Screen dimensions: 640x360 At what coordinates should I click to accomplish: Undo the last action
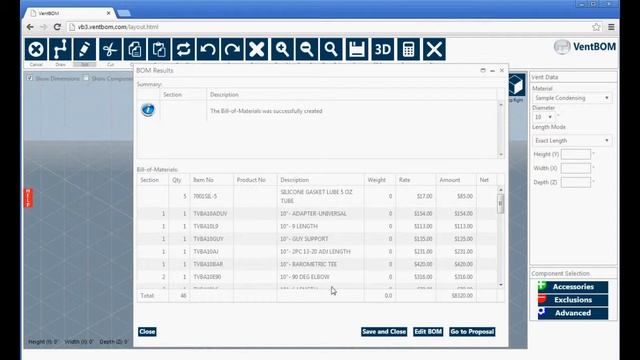point(208,49)
